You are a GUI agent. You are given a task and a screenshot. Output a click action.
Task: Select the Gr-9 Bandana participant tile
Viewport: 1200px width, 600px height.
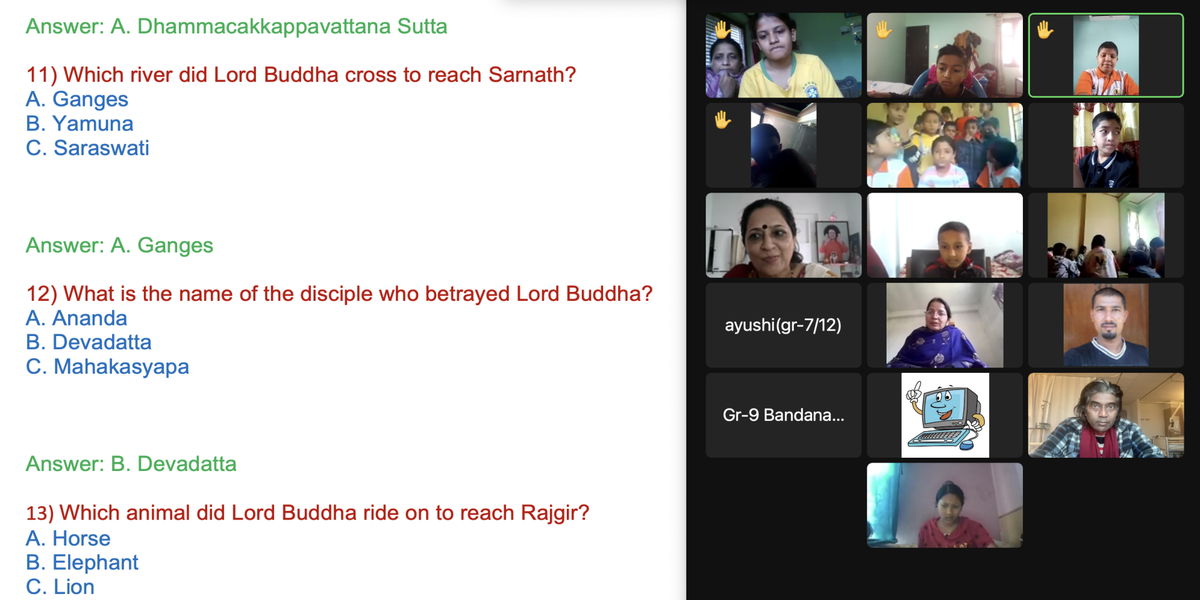coord(784,415)
